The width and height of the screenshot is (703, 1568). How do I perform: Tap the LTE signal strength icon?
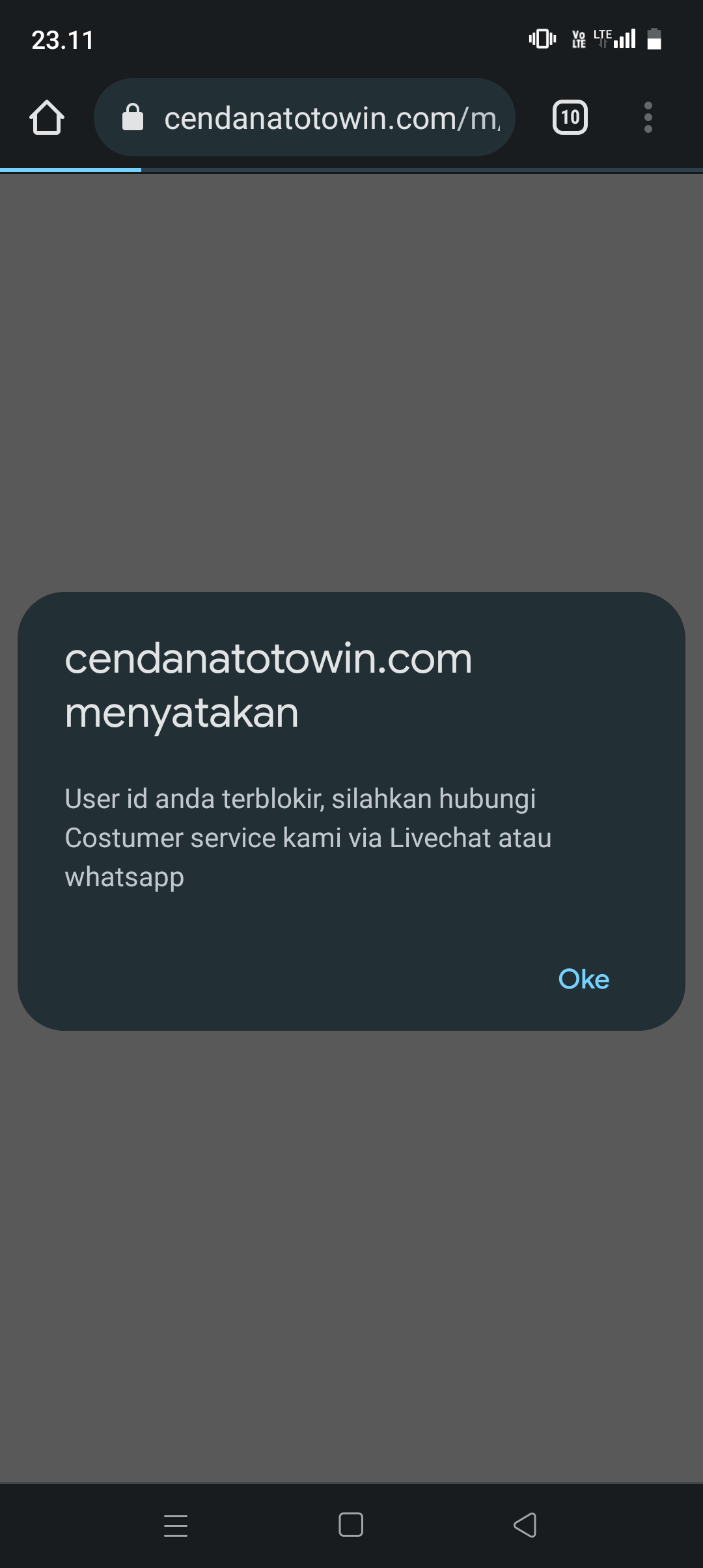pyautogui.click(x=614, y=39)
